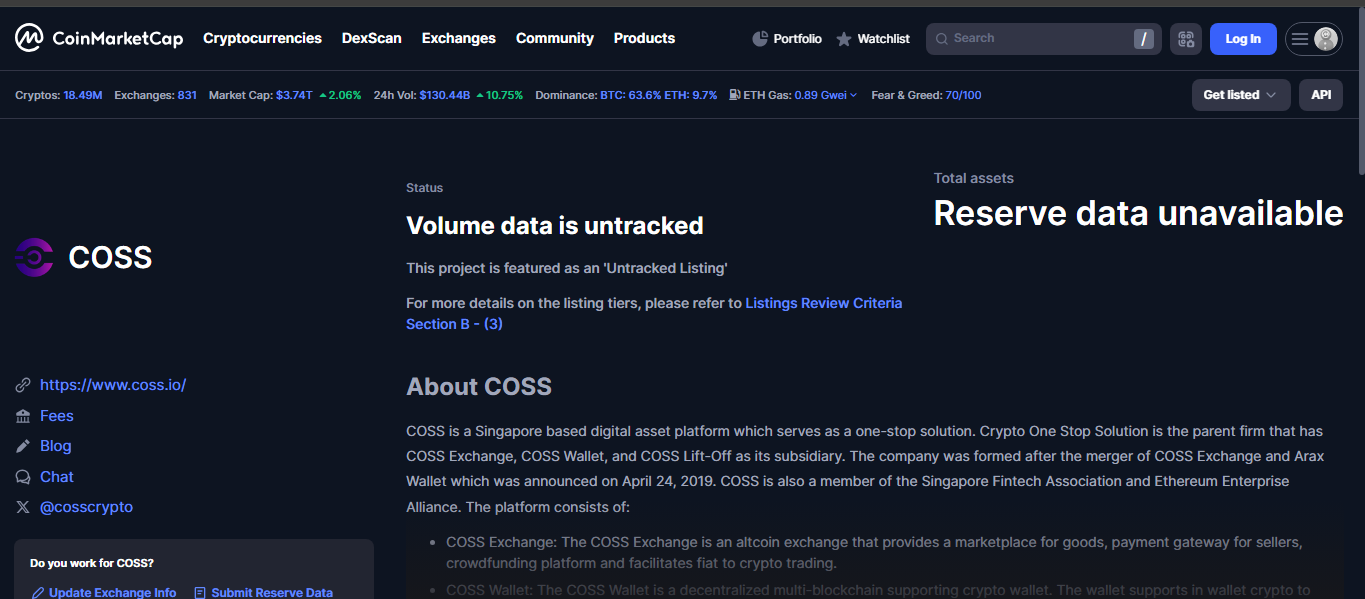Click the API button
The image size is (1365, 599).
(1321, 95)
